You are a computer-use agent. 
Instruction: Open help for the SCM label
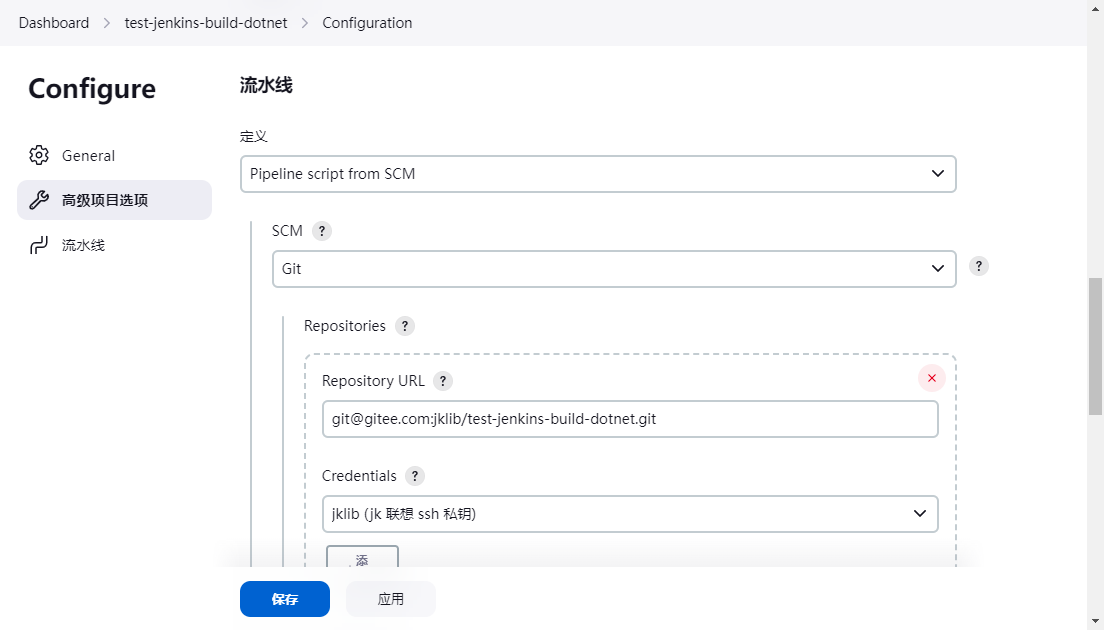(x=322, y=231)
